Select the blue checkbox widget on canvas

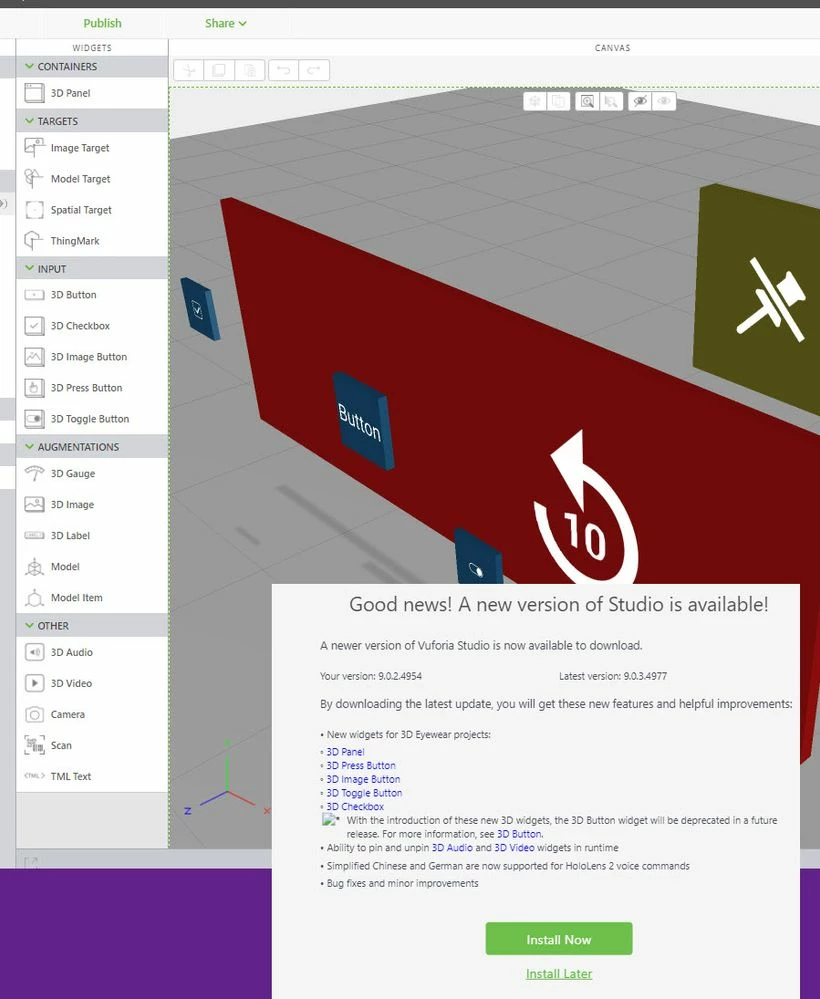(199, 309)
